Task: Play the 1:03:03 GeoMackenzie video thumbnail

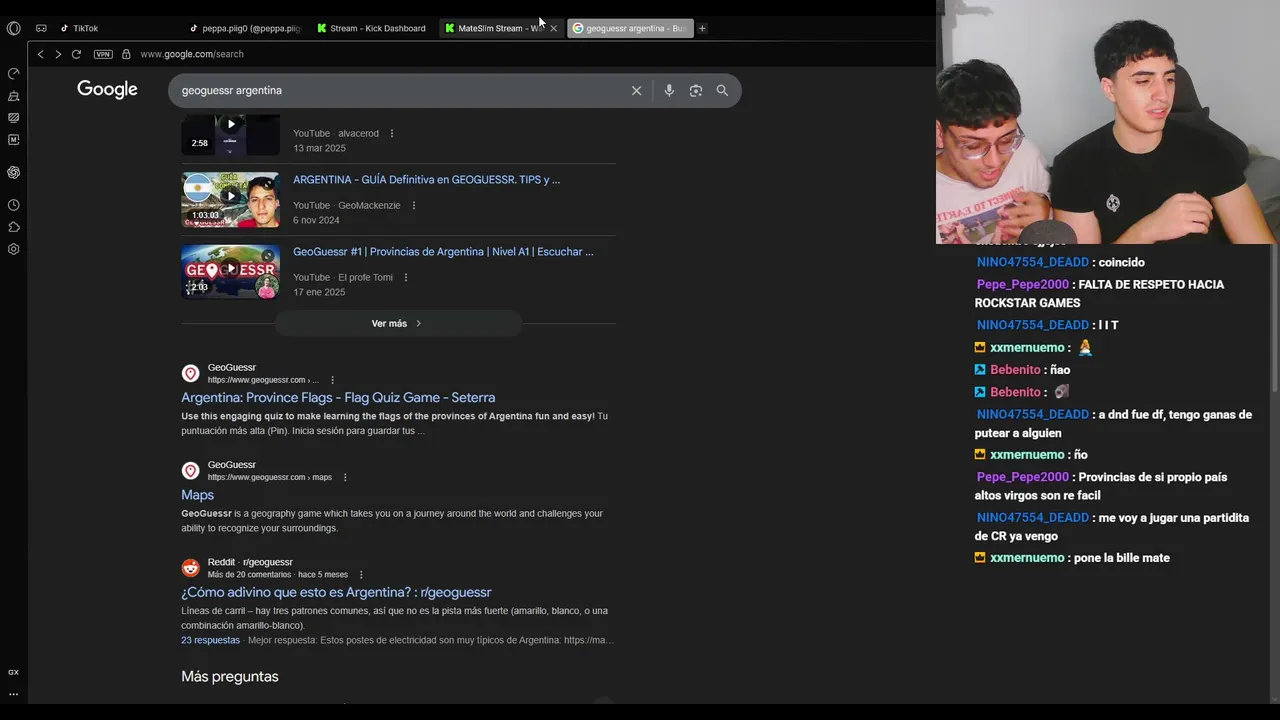Action: tap(230, 199)
